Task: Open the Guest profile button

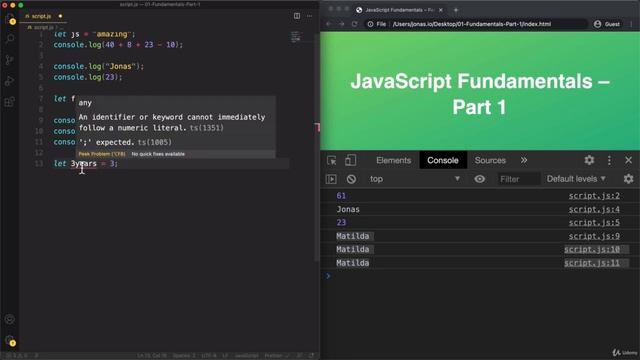Action: coord(607,24)
